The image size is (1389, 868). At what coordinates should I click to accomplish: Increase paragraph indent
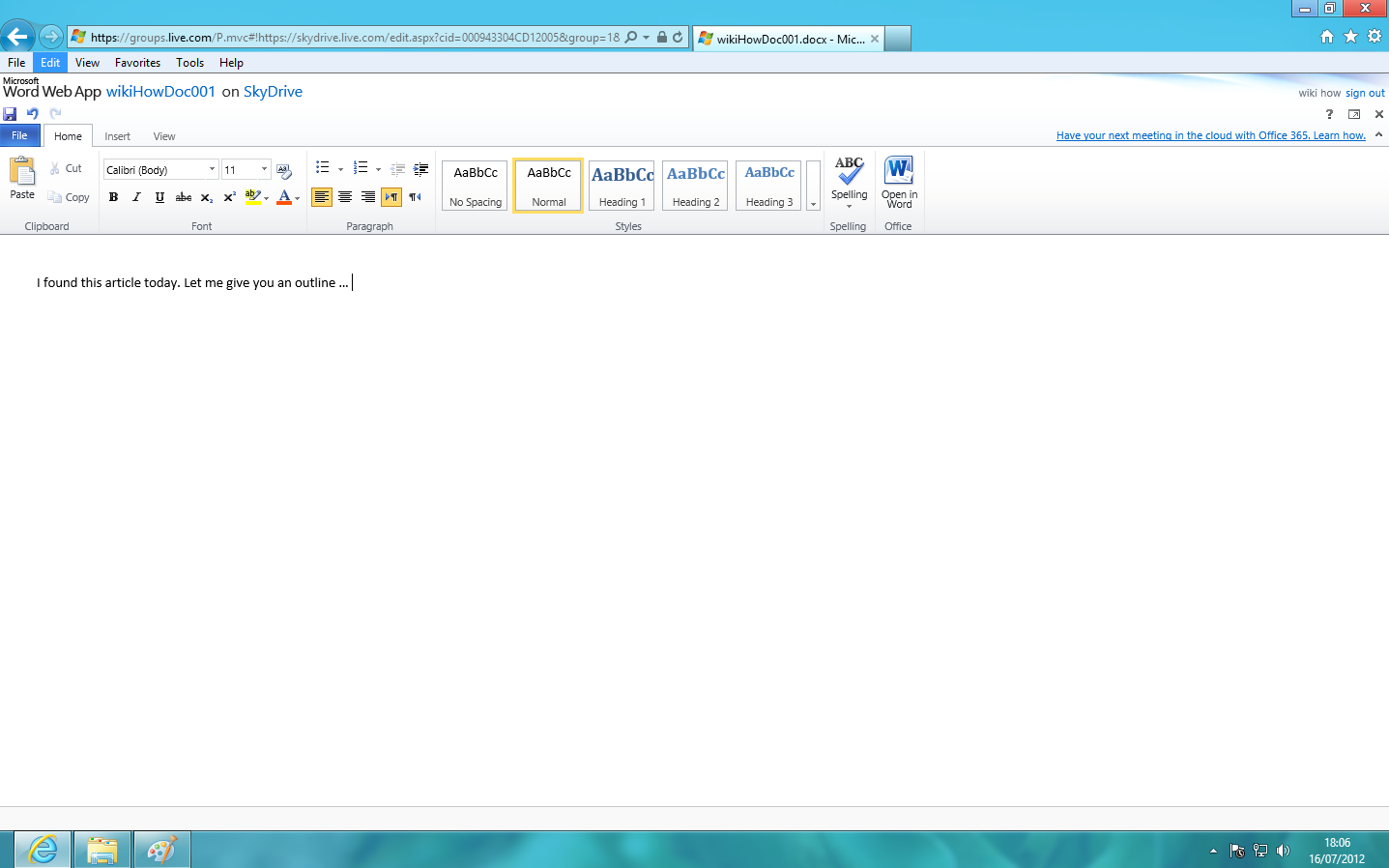[420, 169]
